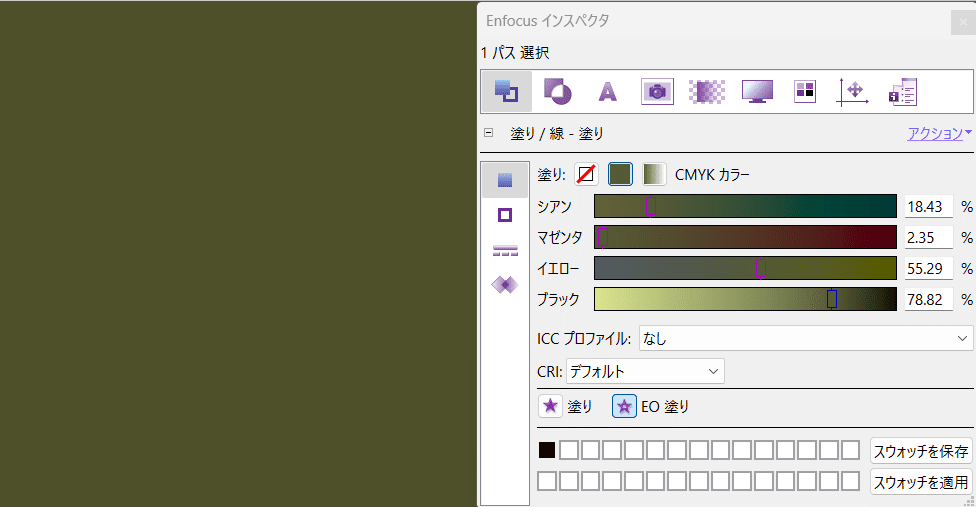Open the document info category icon
Viewport: 976px width, 507px height.
[903, 91]
